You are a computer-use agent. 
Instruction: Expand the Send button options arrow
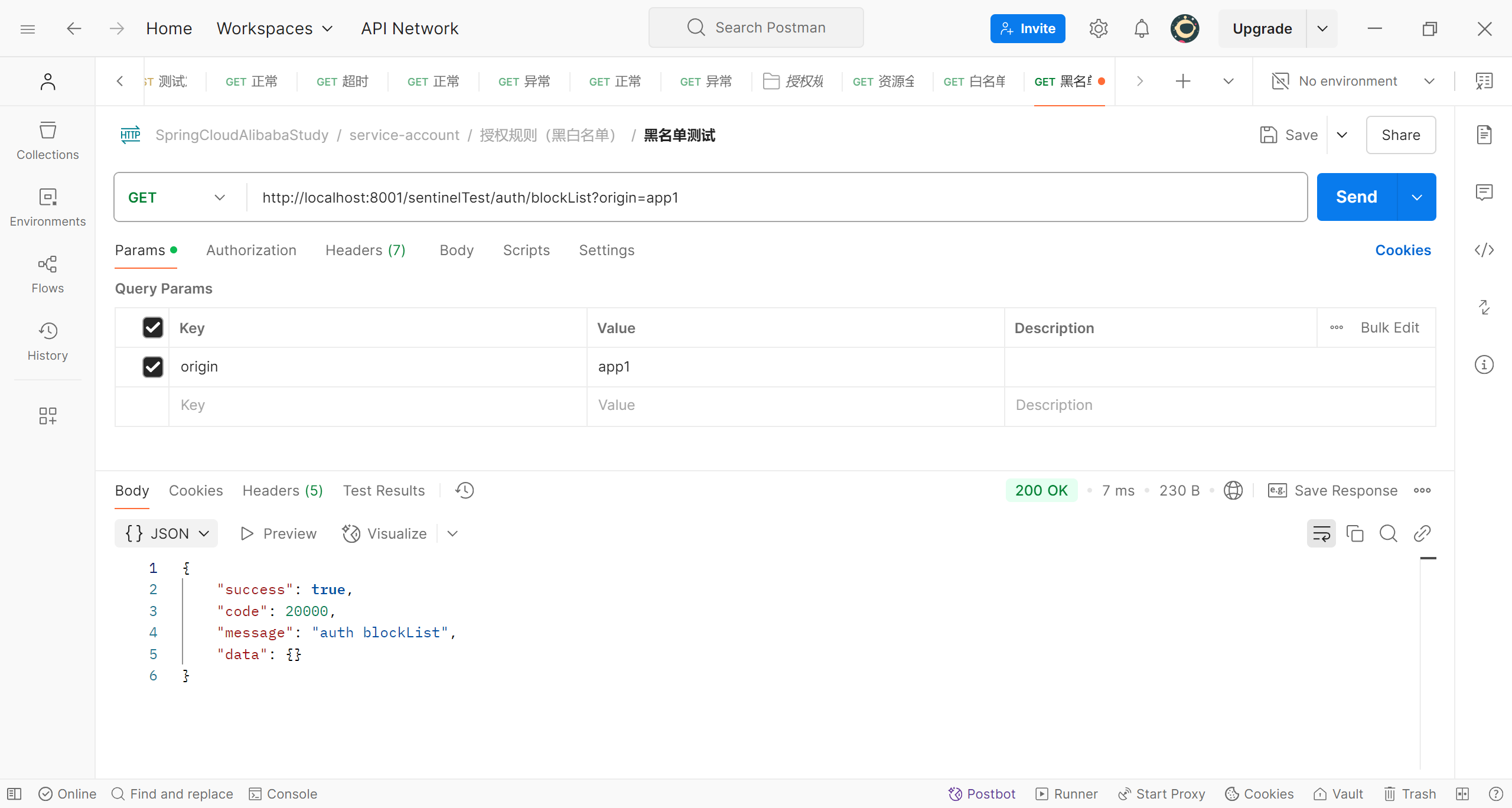point(1416,197)
